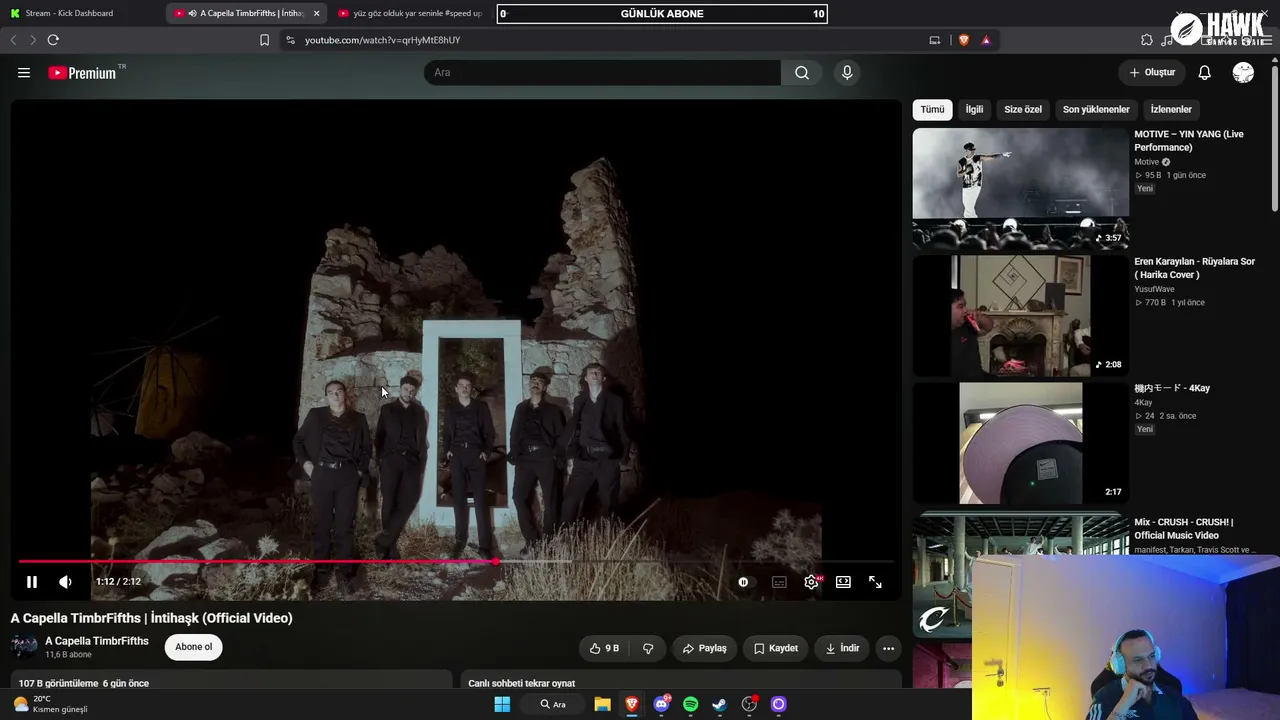Select the İzlenenler filter chip
The width and height of the screenshot is (1280, 720).
point(1171,109)
